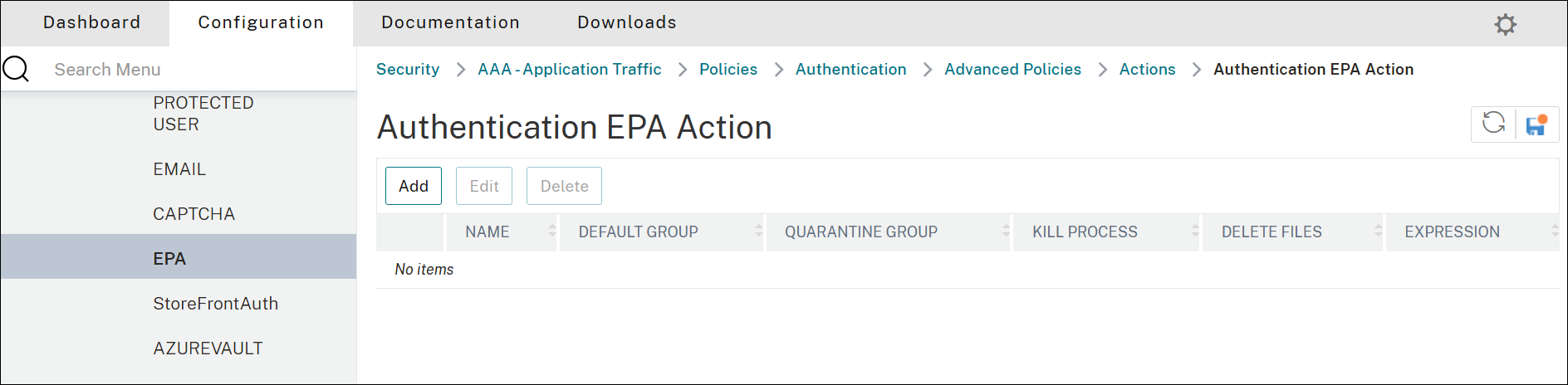Click the 'Authentication EPA Action' page heading
This screenshot has width=1568, height=385.
click(x=575, y=127)
